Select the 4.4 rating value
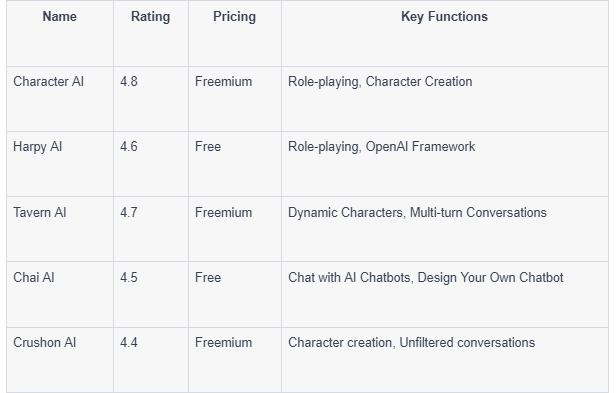The height and width of the screenshot is (393, 616). 129,342
